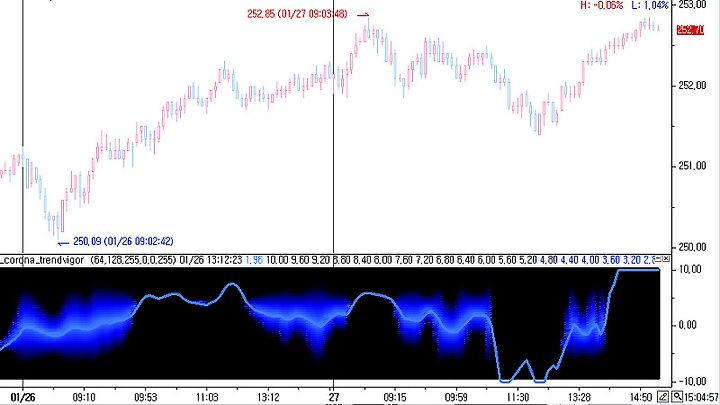Click the 252.00 price axis label

point(692,85)
